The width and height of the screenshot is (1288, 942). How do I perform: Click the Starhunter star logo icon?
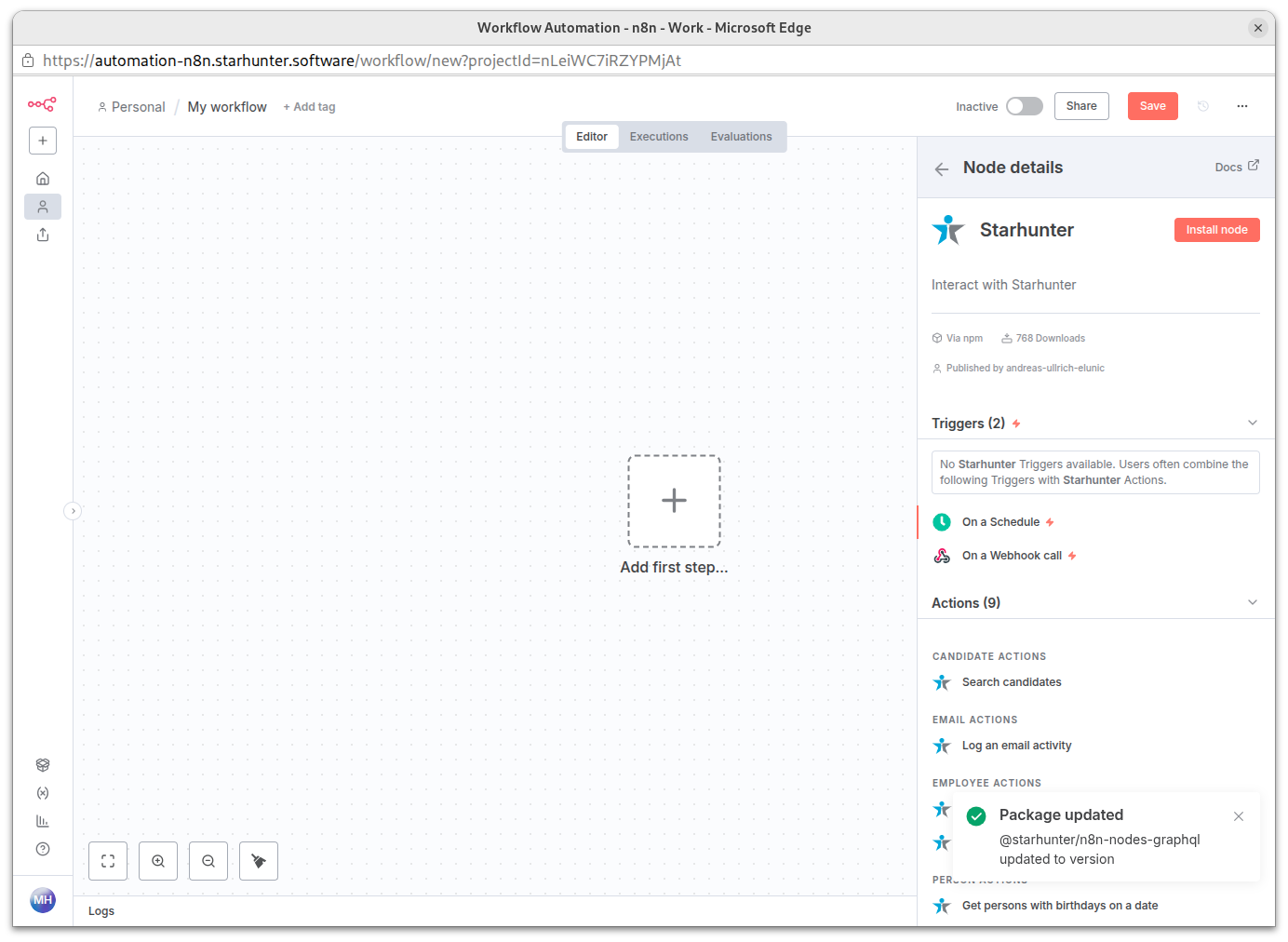tap(948, 230)
